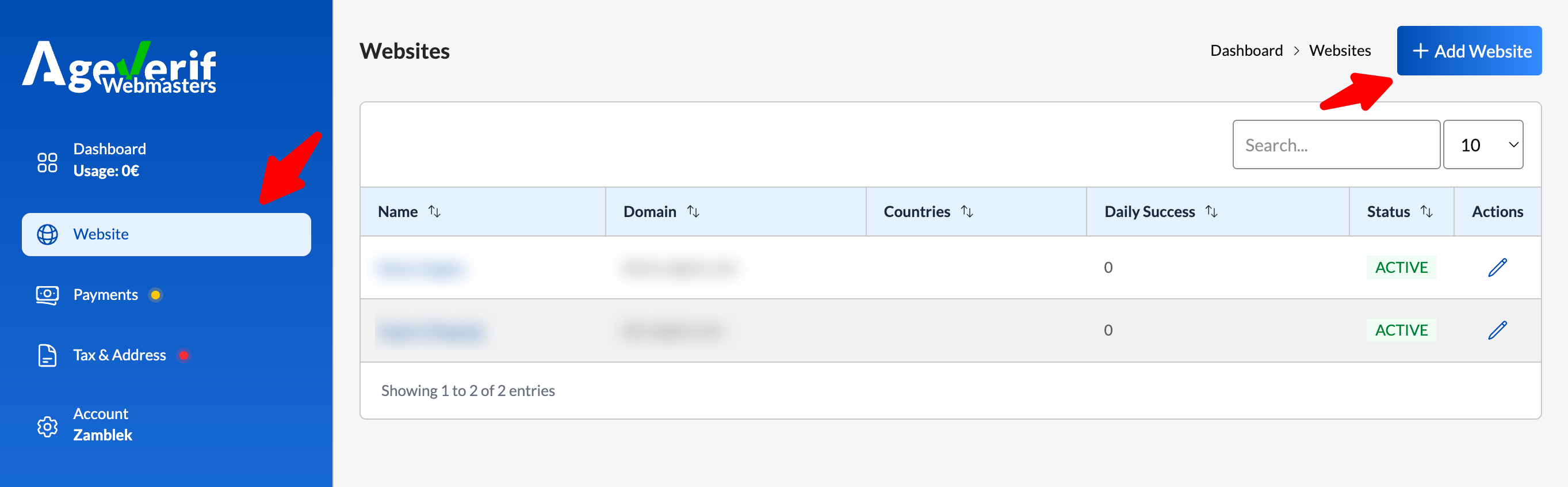
Task: Click the AgeVerif Webmasters logo
Action: pos(119,67)
